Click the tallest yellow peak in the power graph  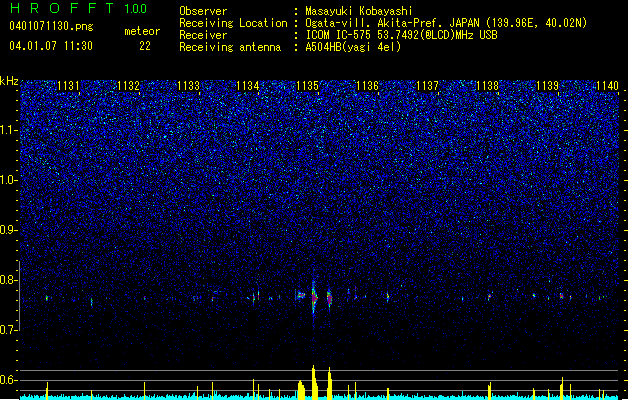coord(314,382)
